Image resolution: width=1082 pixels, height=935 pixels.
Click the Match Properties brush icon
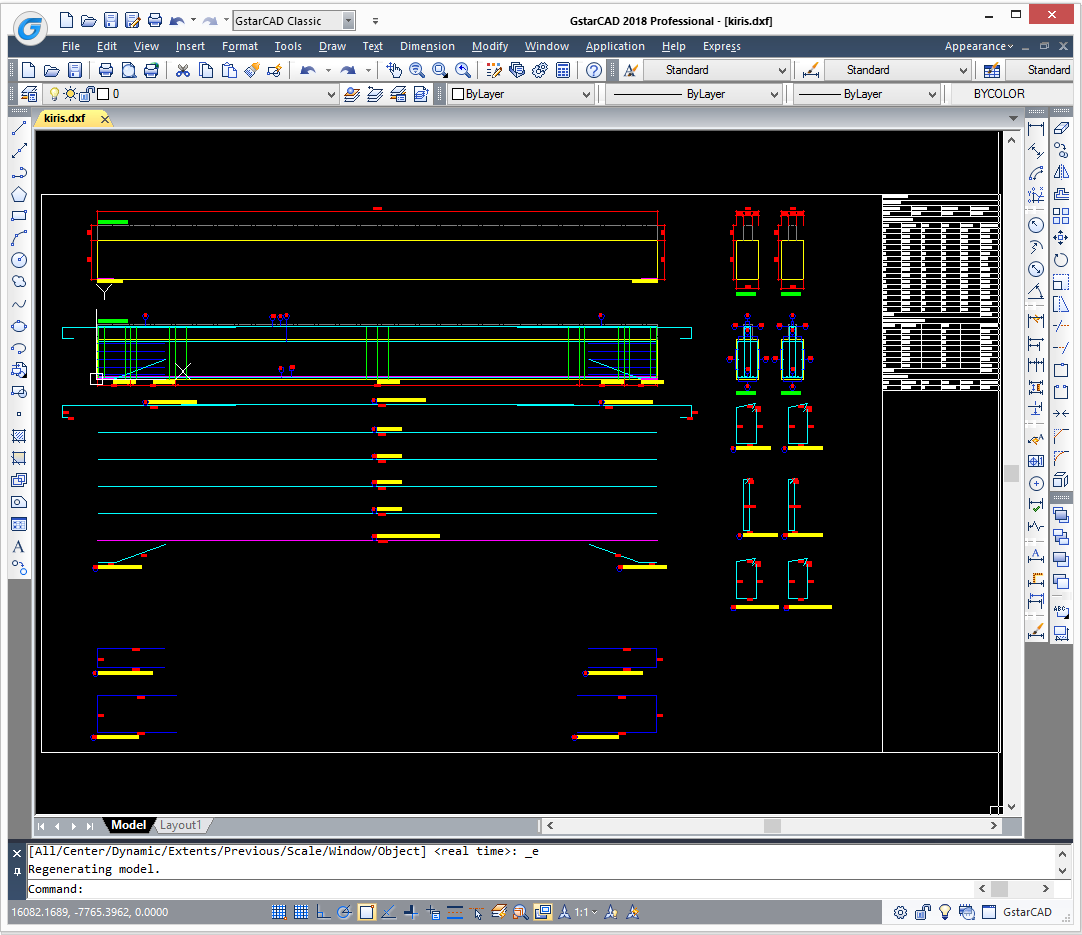click(x=252, y=70)
